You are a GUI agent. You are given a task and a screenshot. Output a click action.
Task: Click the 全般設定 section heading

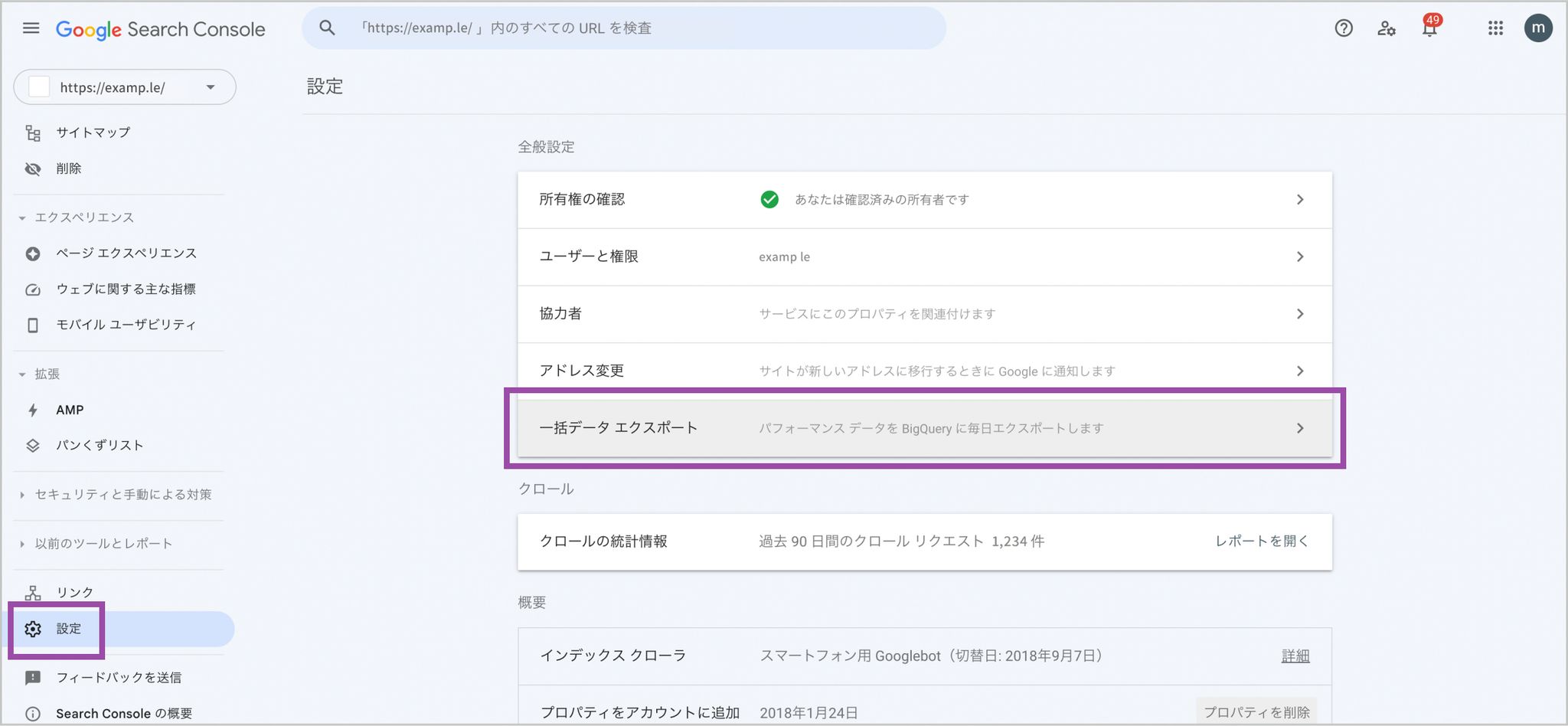[x=546, y=147]
